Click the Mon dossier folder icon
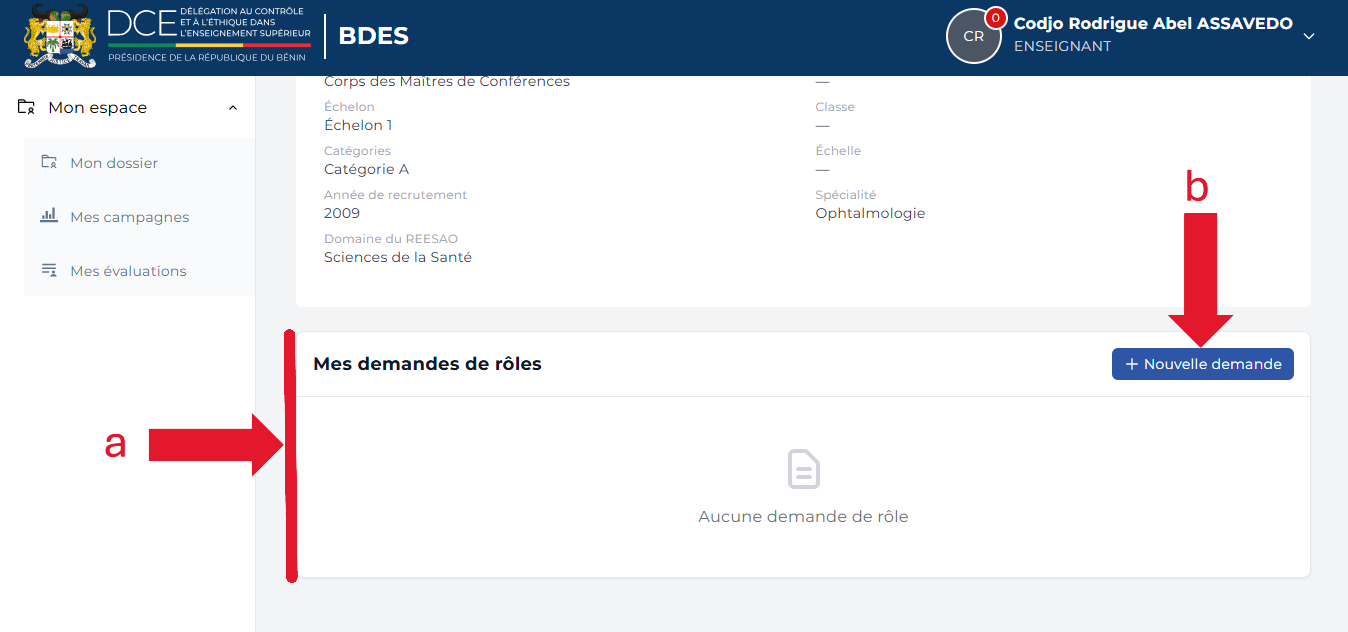The height and width of the screenshot is (632, 1348). (x=49, y=162)
